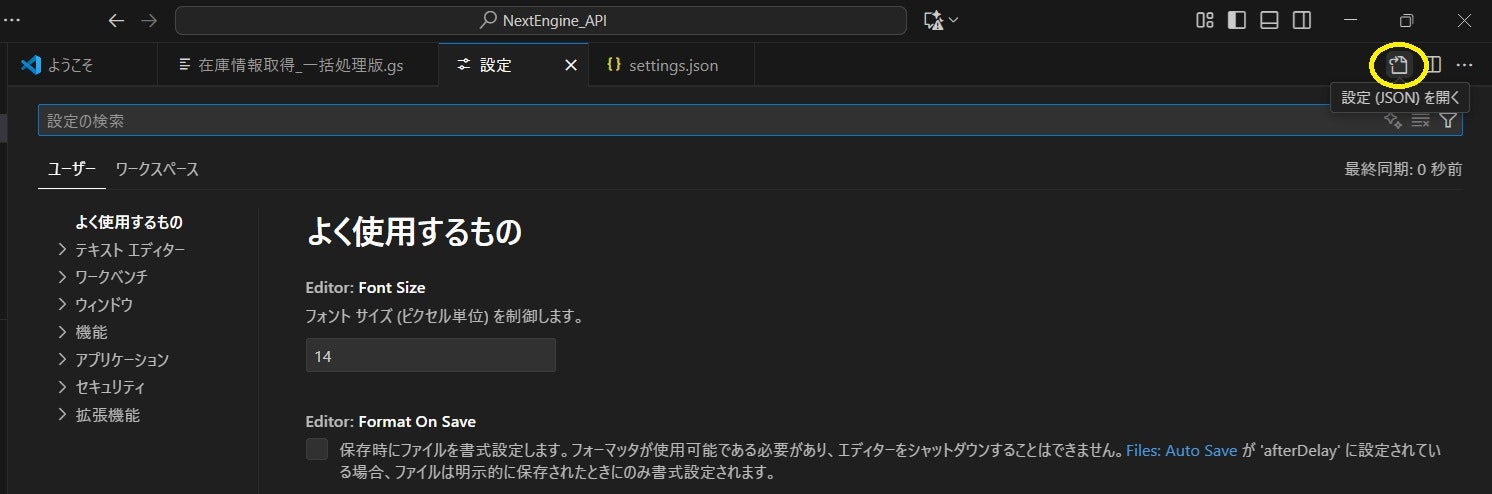
Task: Switch to the settings.json tab
Action: pyautogui.click(x=672, y=65)
